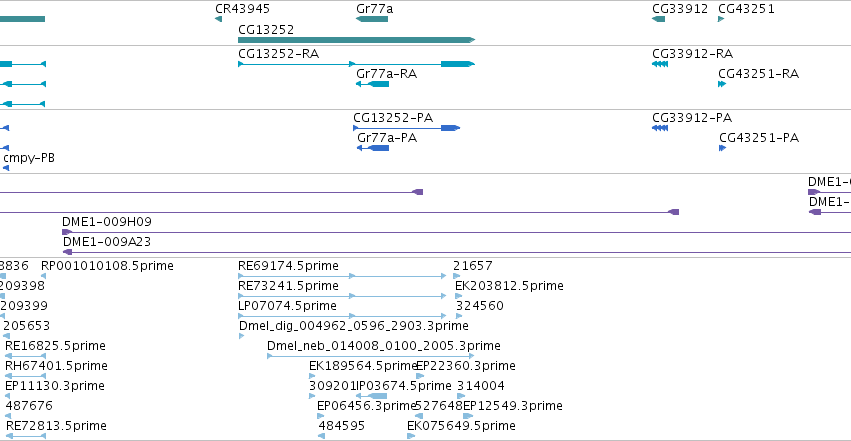Screen dimensions: 851x441
Task: Click the IP03674.5prime EST glyph
Action: tap(371, 396)
